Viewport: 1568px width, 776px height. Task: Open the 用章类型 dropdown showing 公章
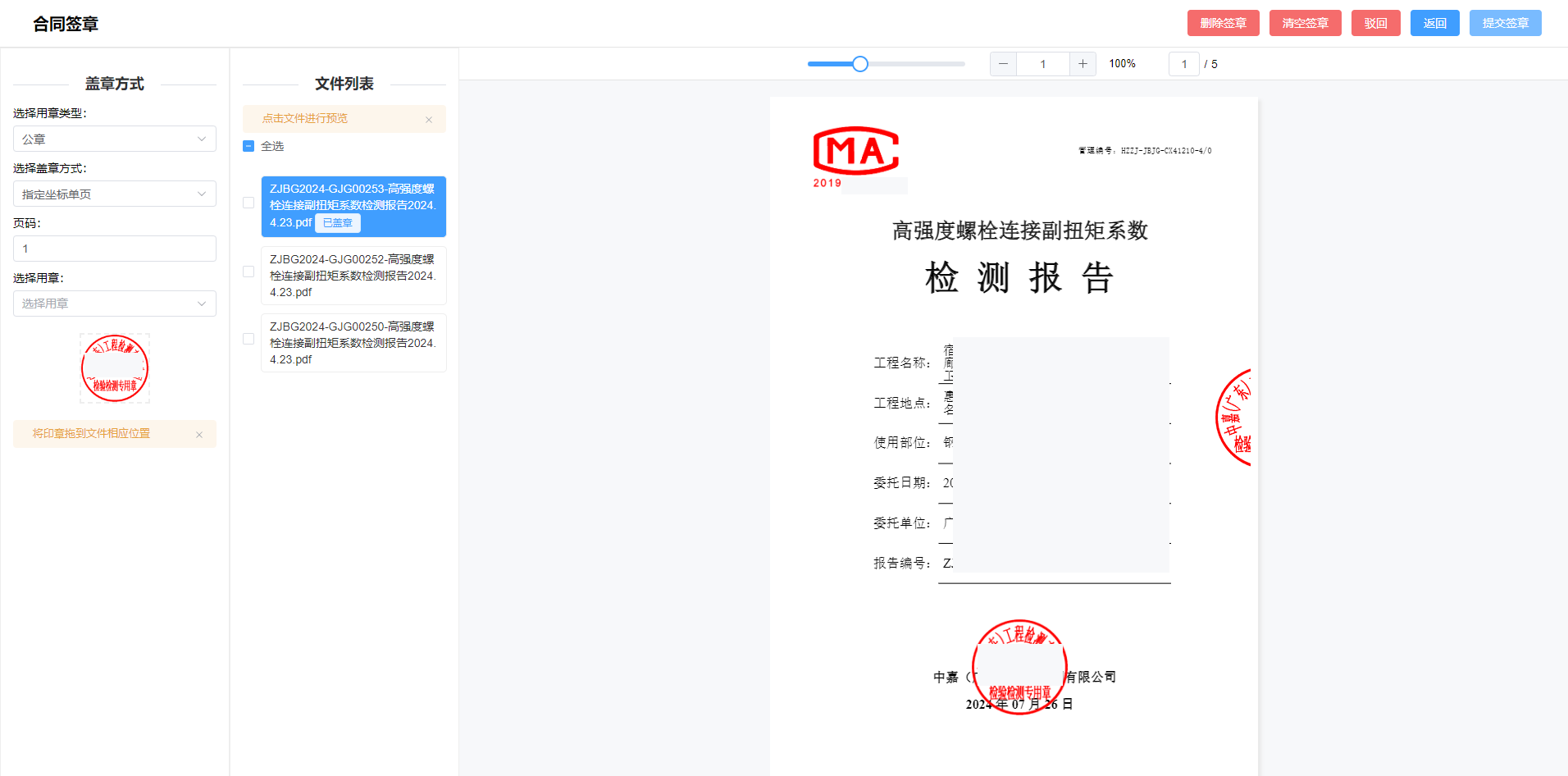114,139
